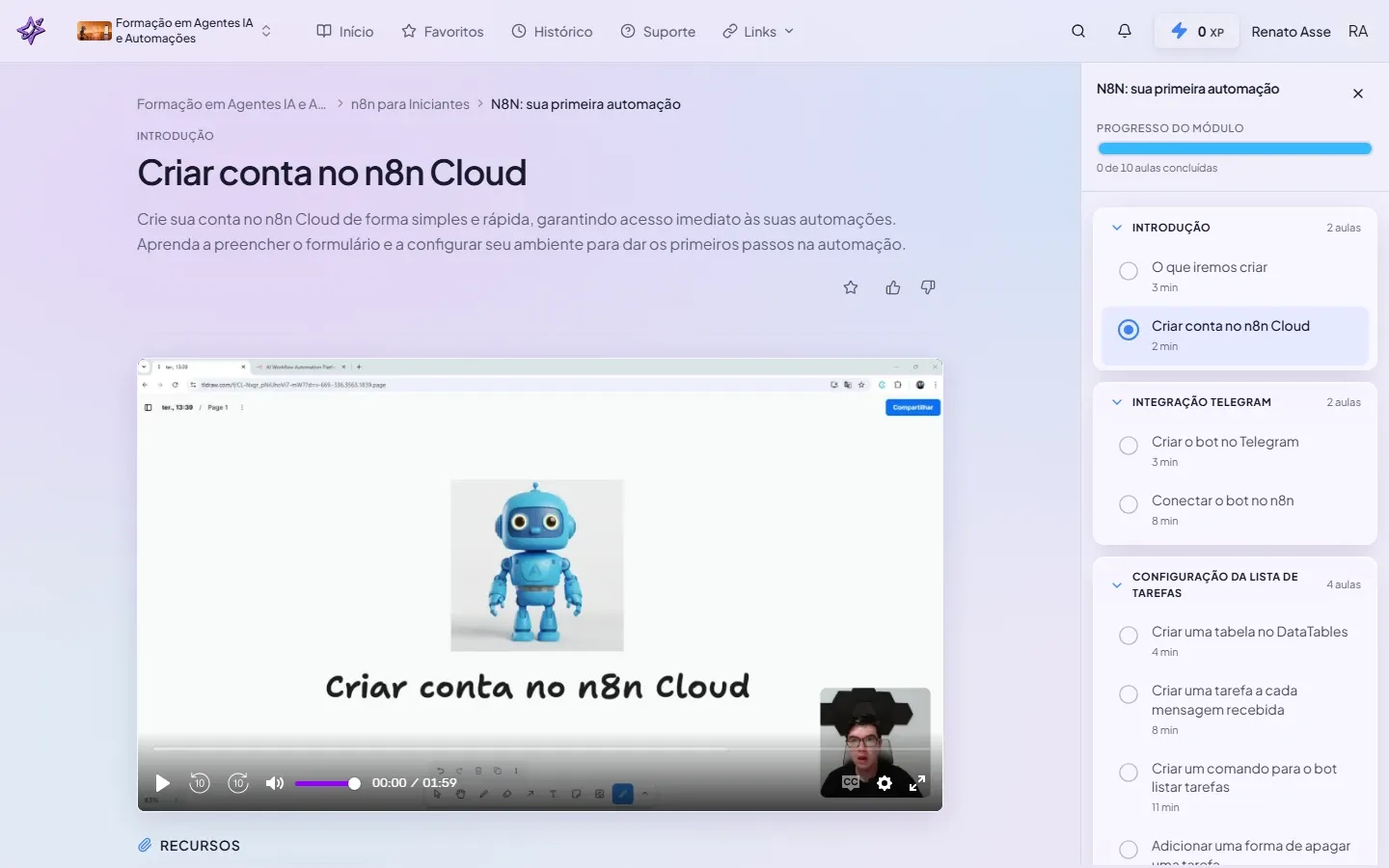Open the video settings gear

click(885, 783)
